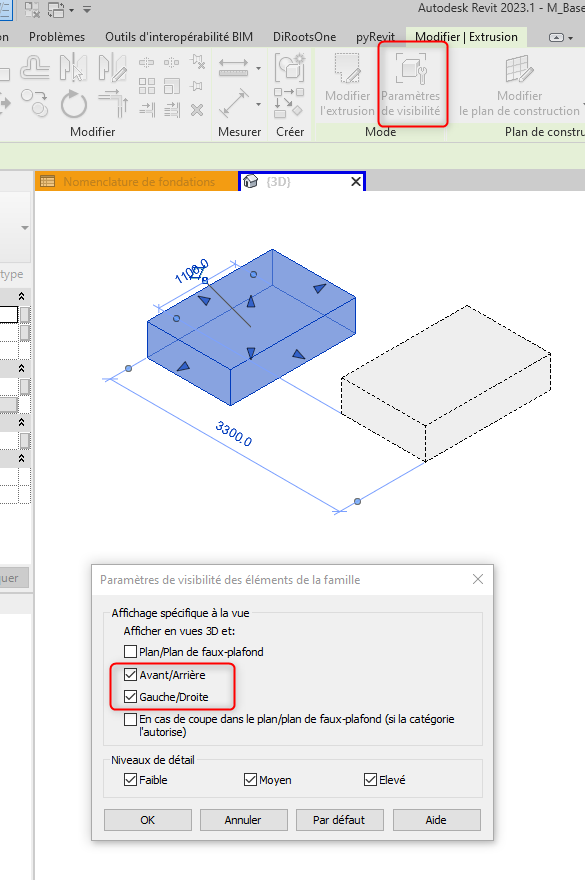
Task: Select Trim/Extend Multiple Elements tool
Action: click(172, 109)
